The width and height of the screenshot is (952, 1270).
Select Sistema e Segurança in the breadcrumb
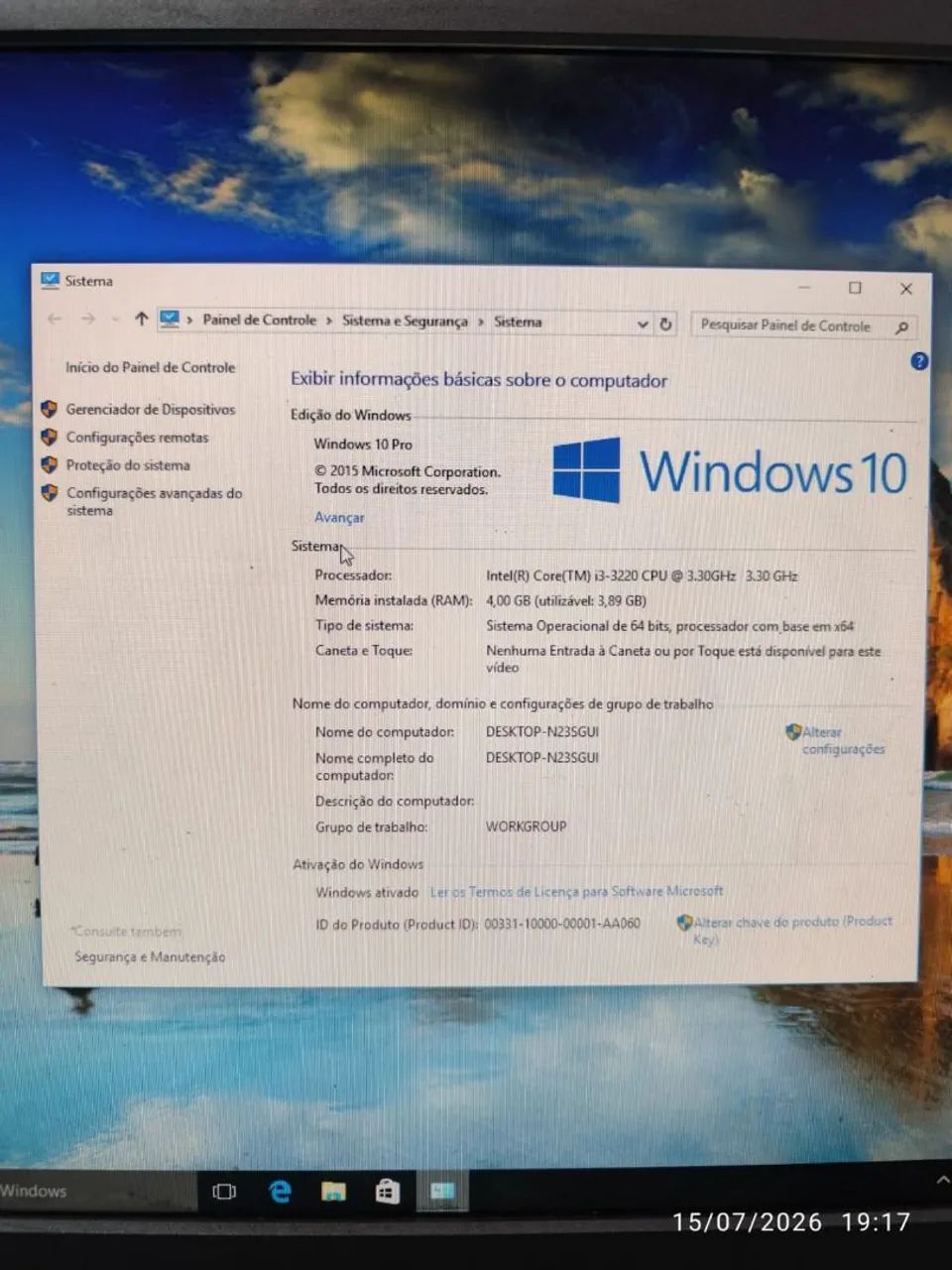tap(405, 321)
